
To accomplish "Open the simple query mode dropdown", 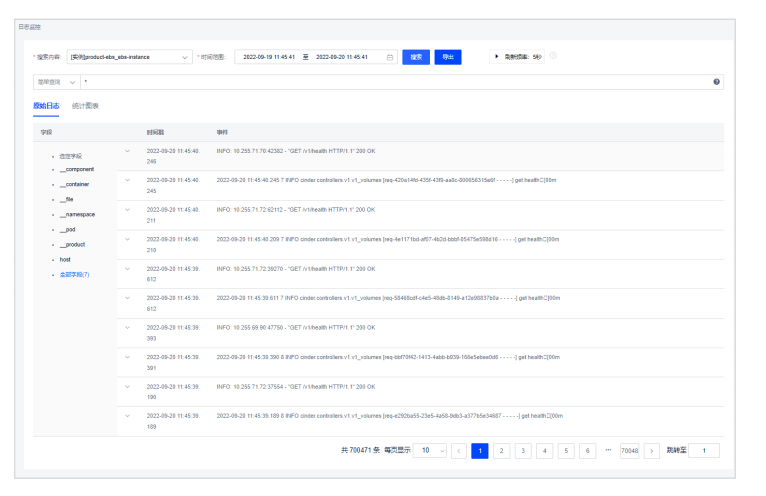I will coord(56,81).
